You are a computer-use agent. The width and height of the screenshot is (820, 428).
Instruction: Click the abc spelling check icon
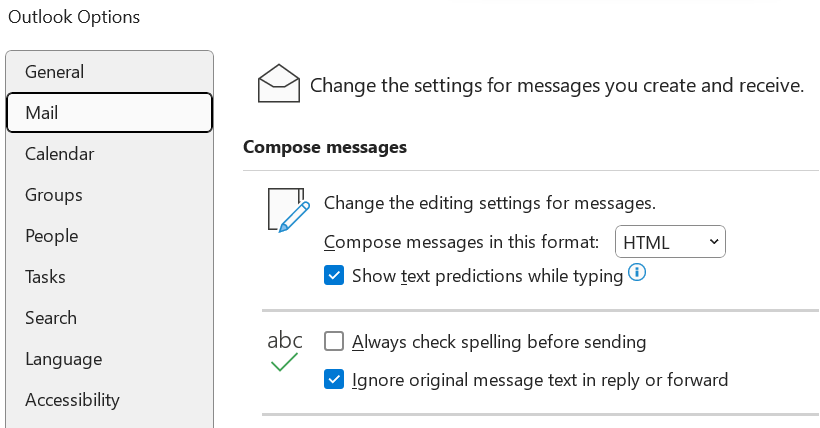tap(285, 350)
